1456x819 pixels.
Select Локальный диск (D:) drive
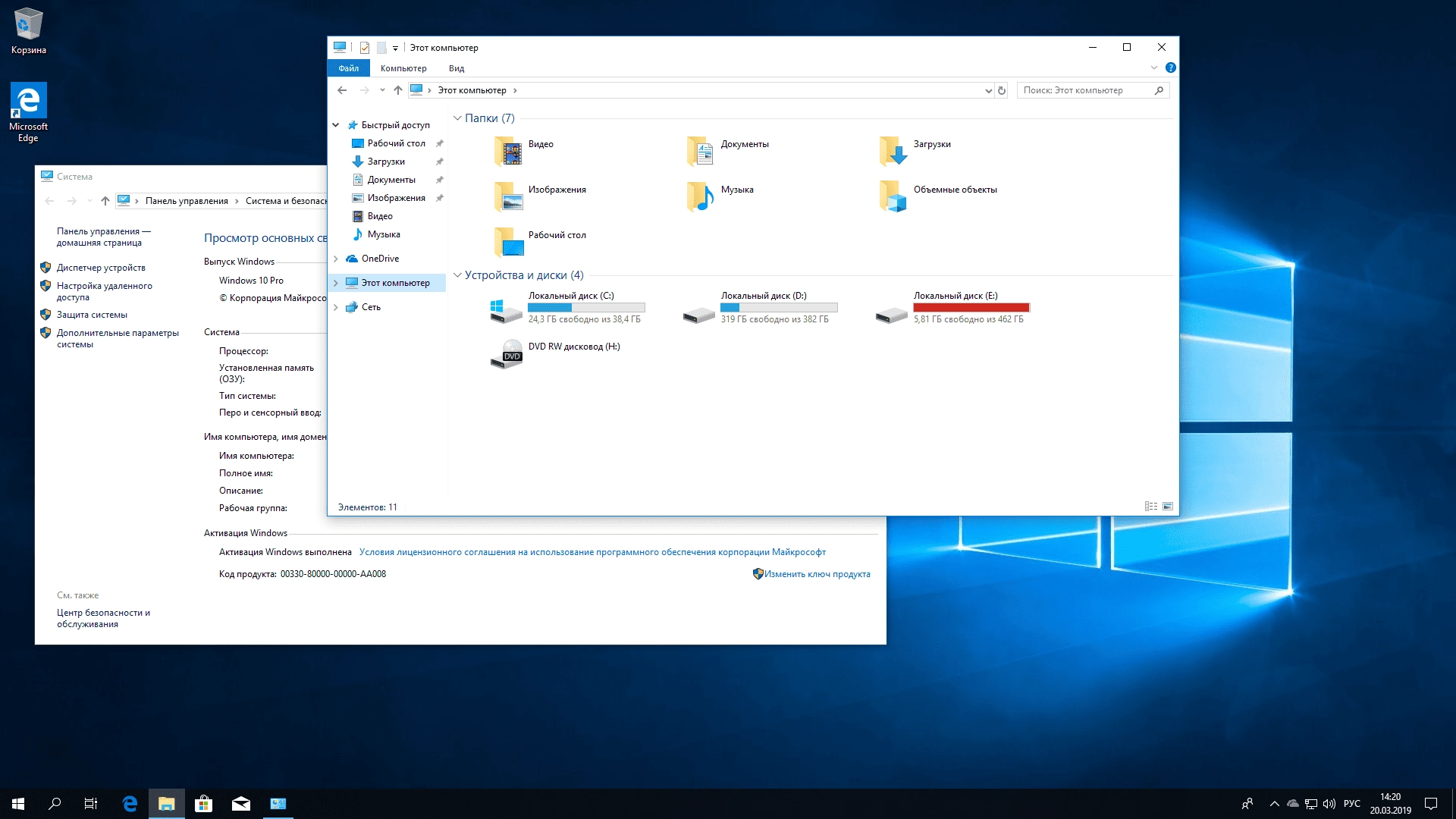760,308
